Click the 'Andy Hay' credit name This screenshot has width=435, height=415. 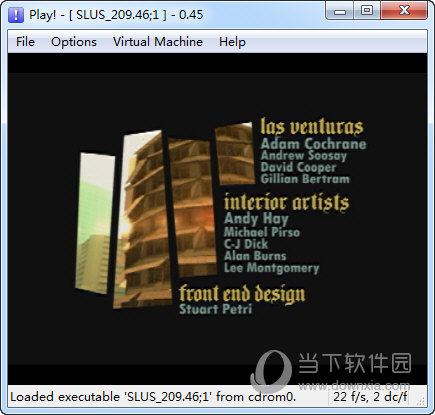256,219
